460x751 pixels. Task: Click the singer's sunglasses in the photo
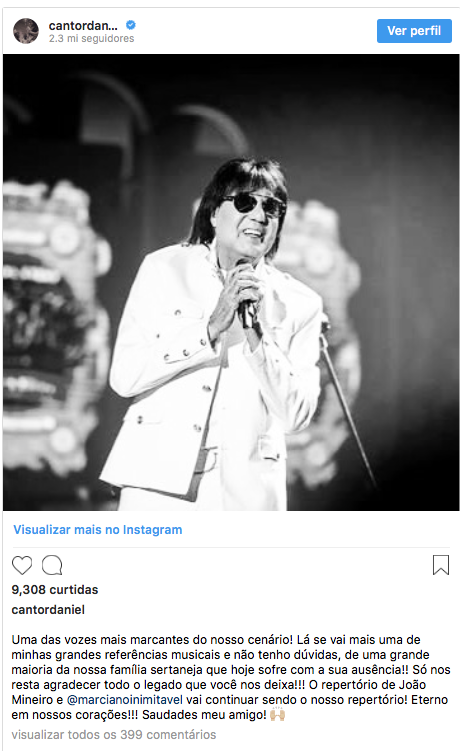pyautogui.click(x=254, y=205)
